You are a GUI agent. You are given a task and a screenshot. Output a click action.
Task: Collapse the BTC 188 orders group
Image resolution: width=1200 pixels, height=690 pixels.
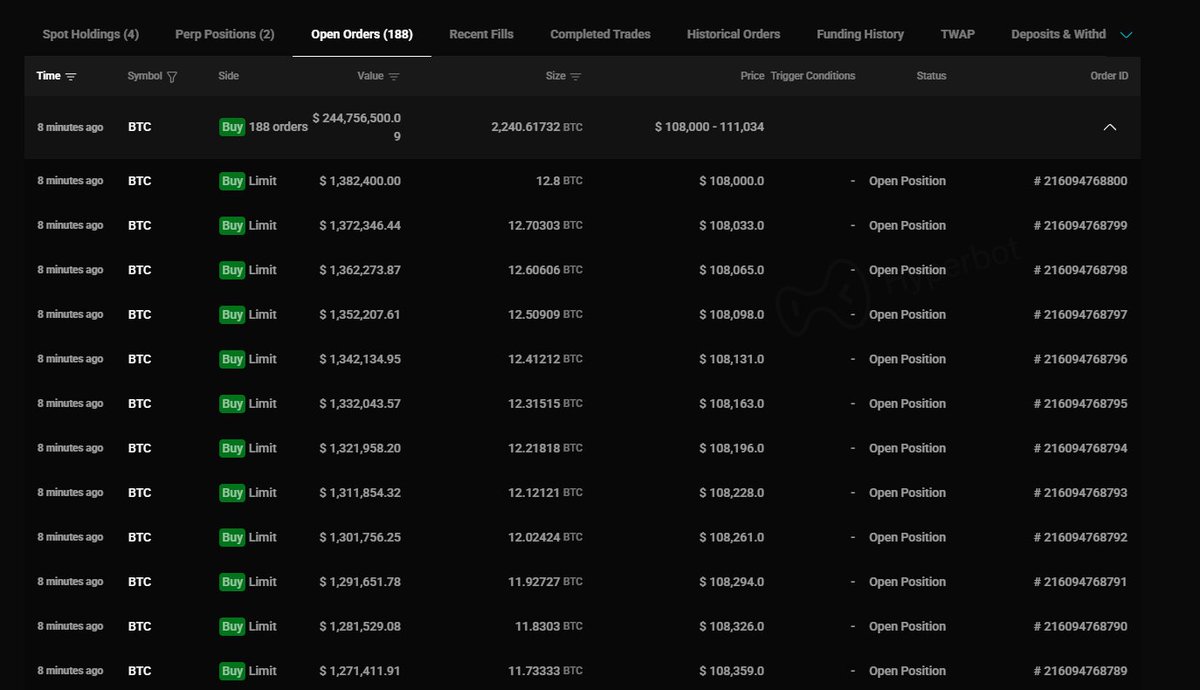(x=1109, y=127)
